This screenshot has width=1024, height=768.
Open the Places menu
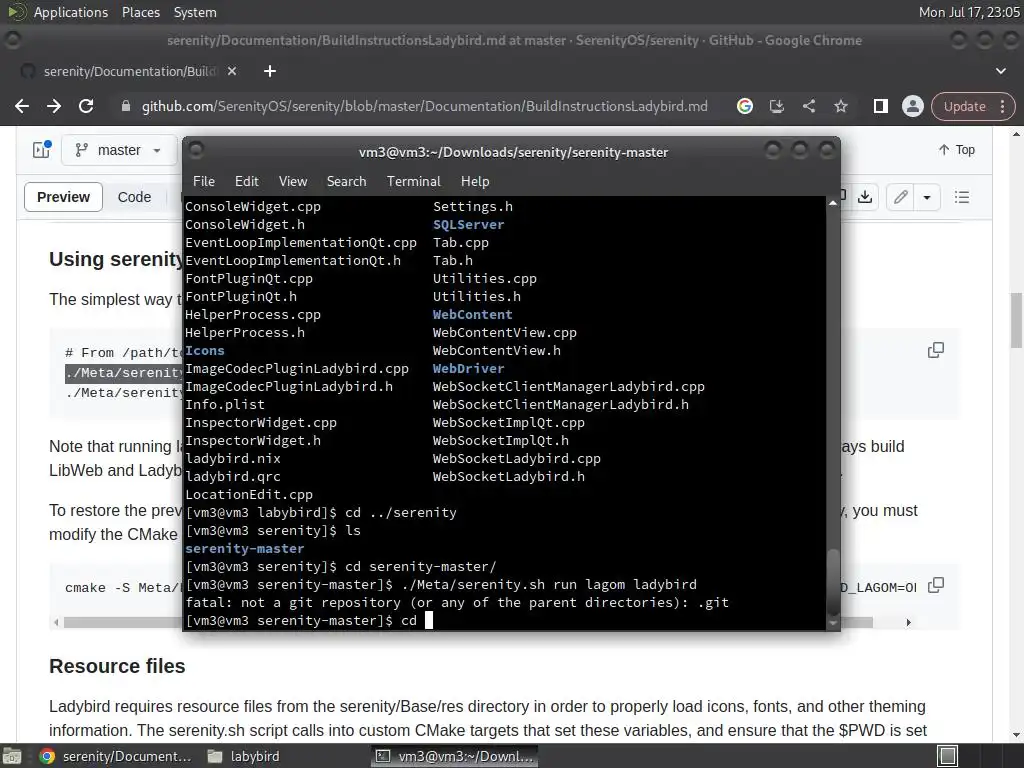pos(141,12)
